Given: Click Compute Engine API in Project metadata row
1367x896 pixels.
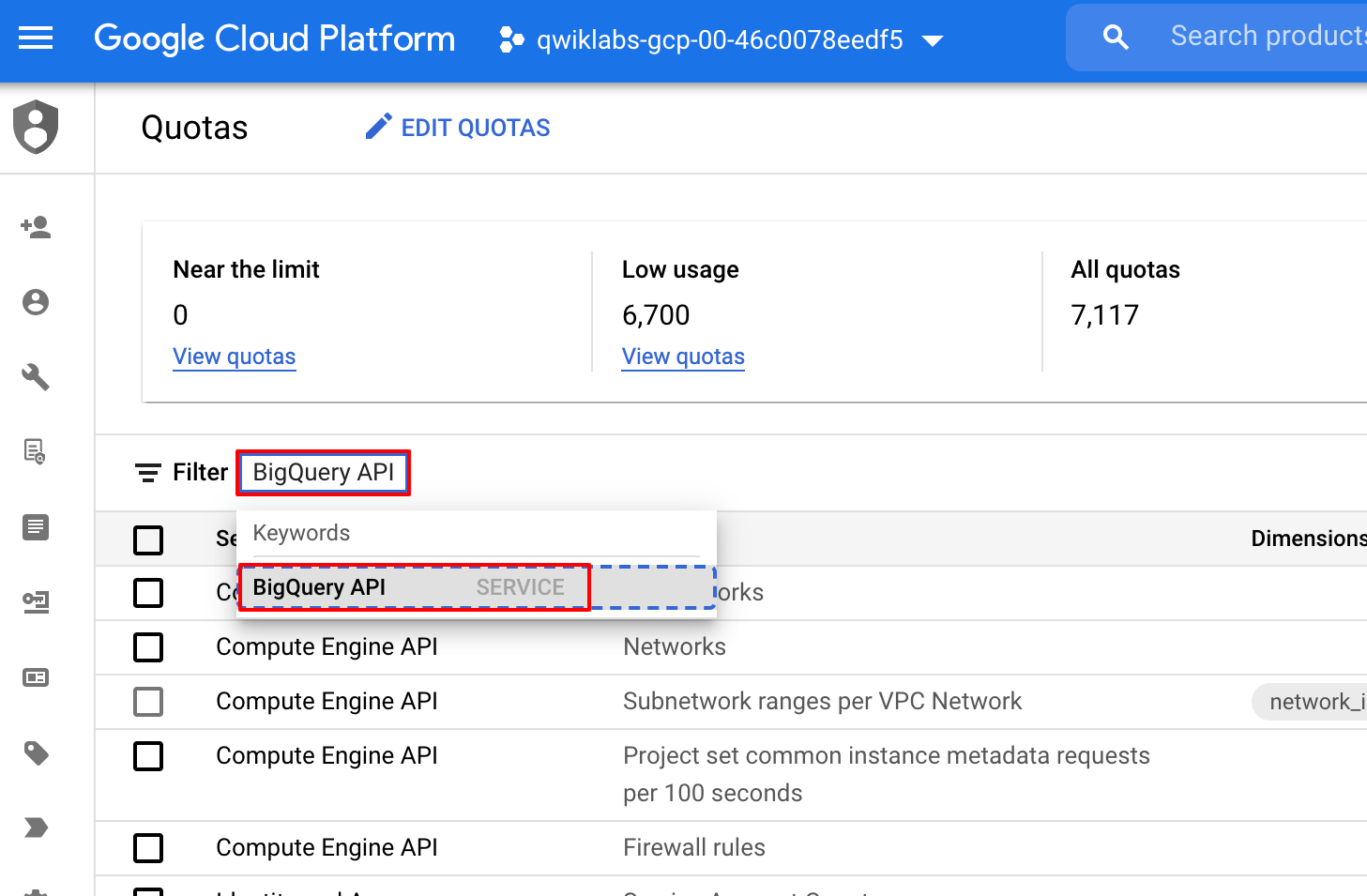Looking at the screenshot, I should [x=327, y=755].
